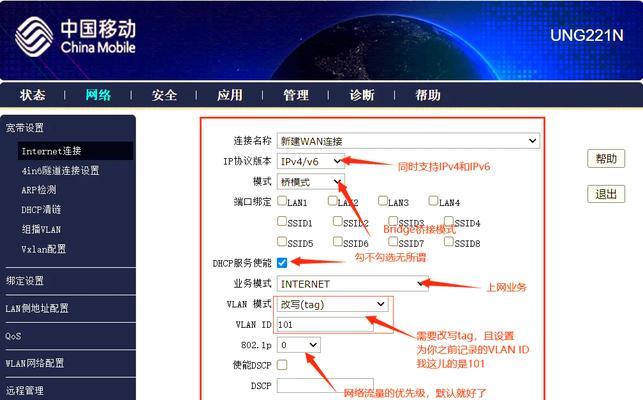Viewport: 643px width, 400px height.
Task: Expand the 业务模式 INTERNET dropdown
Action: 353,283
